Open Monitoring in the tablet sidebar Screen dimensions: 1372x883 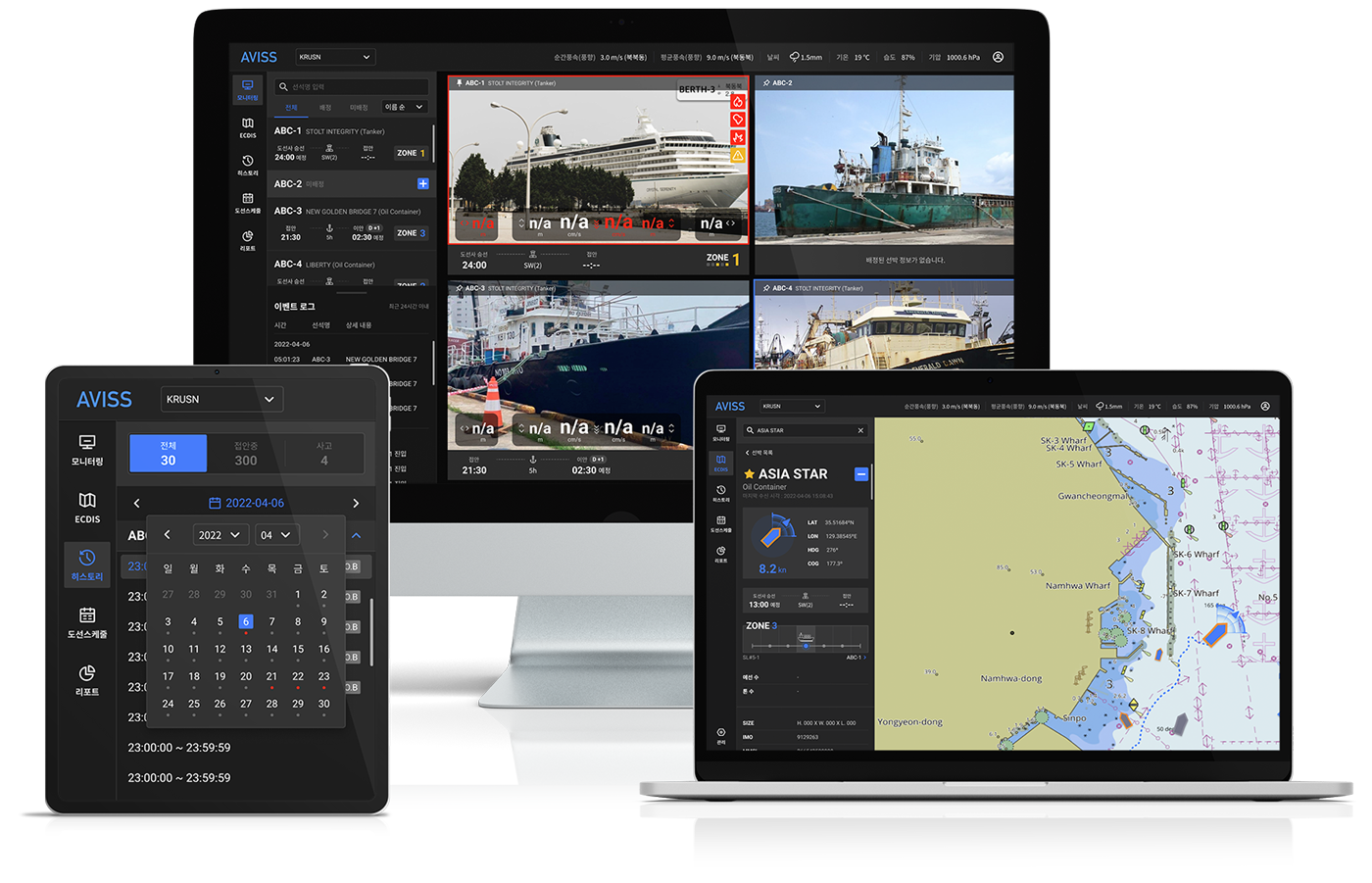[87, 450]
